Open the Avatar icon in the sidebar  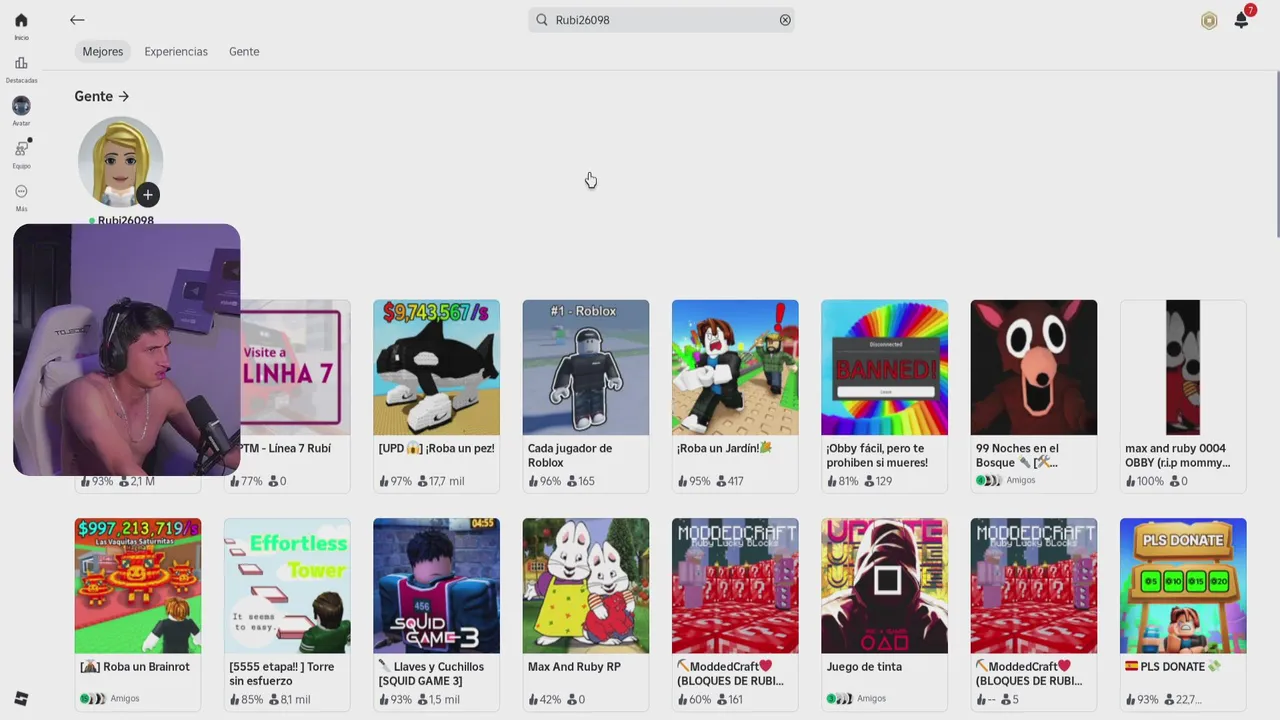click(x=21, y=106)
